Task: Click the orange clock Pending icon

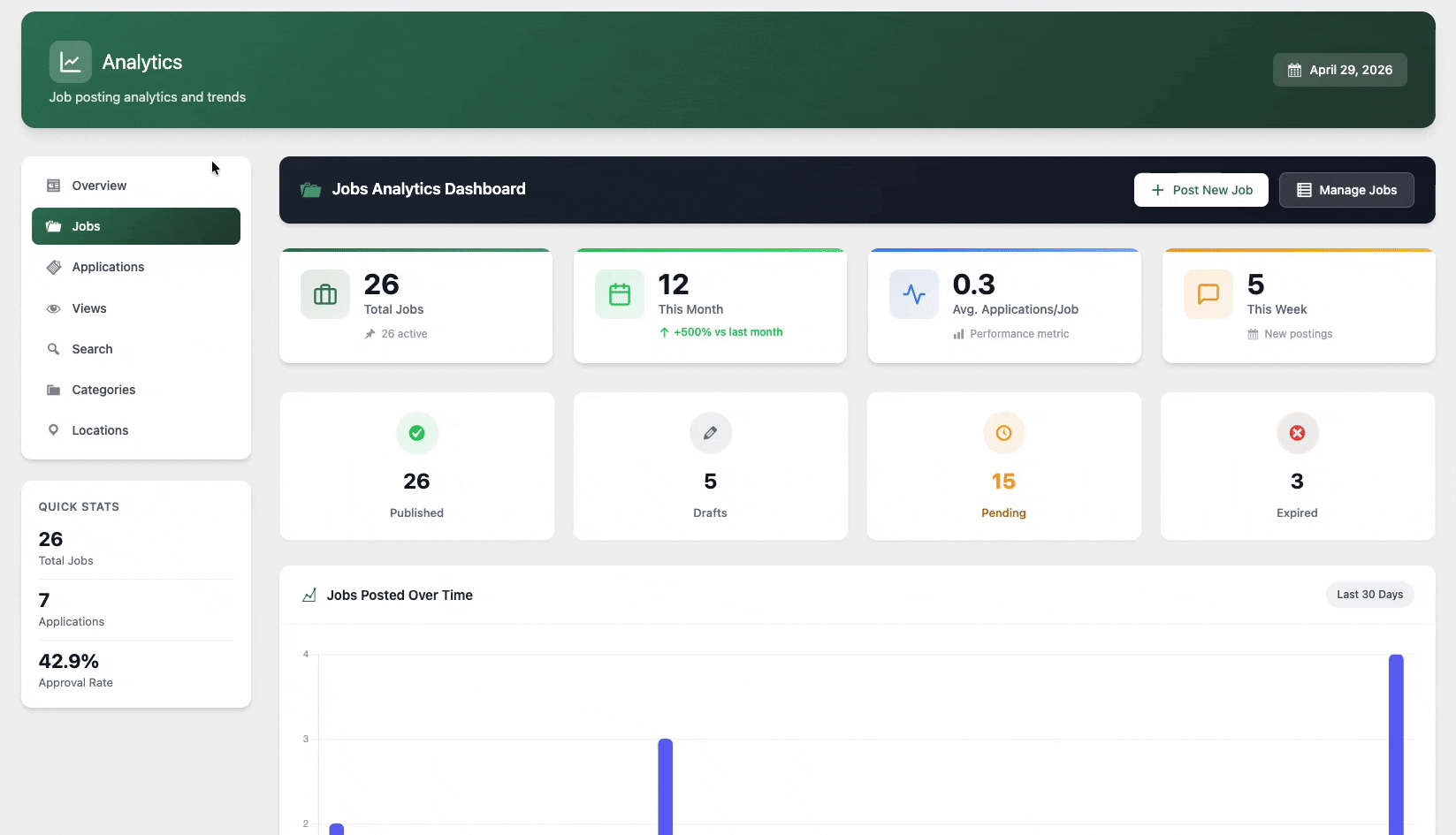Action: tap(1003, 433)
